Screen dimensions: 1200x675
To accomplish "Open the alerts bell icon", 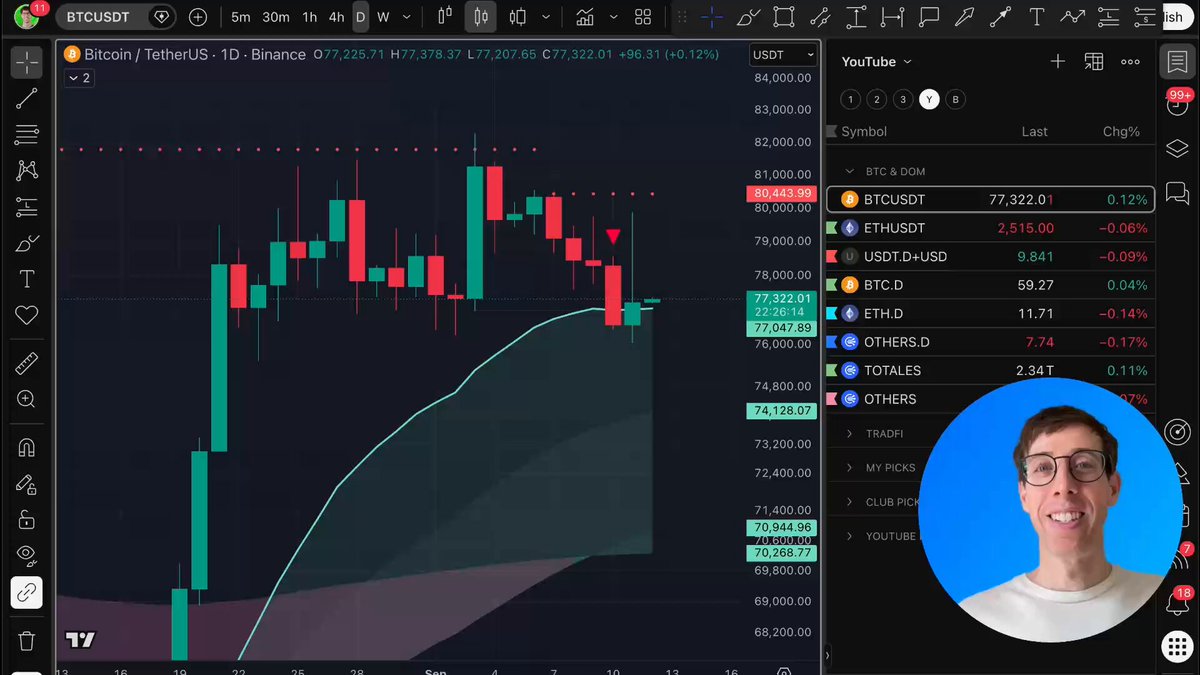I will [x=1177, y=604].
